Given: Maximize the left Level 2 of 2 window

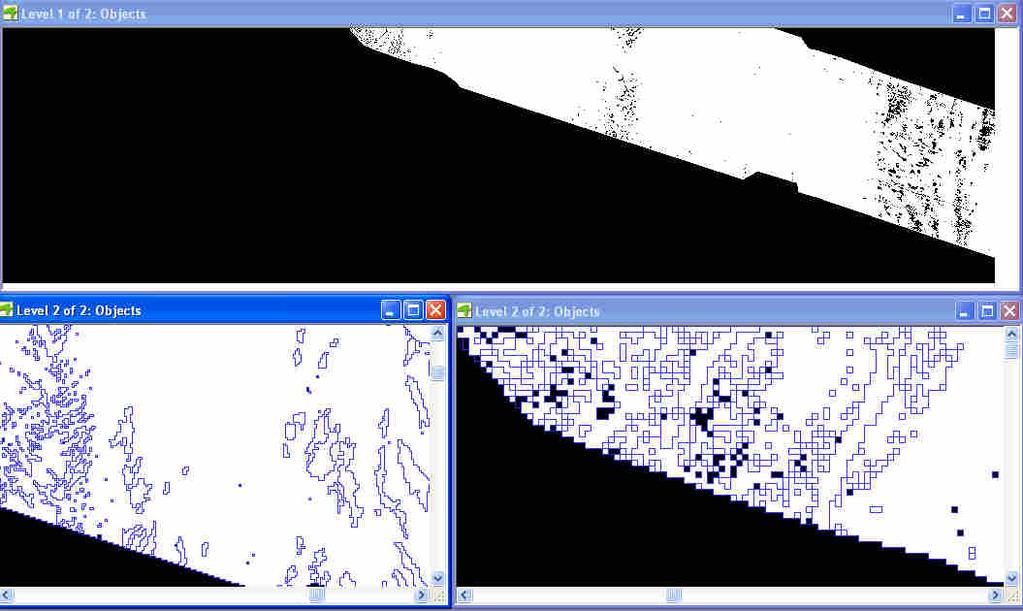Looking at the screenshot, I should [x=413, y=310].
